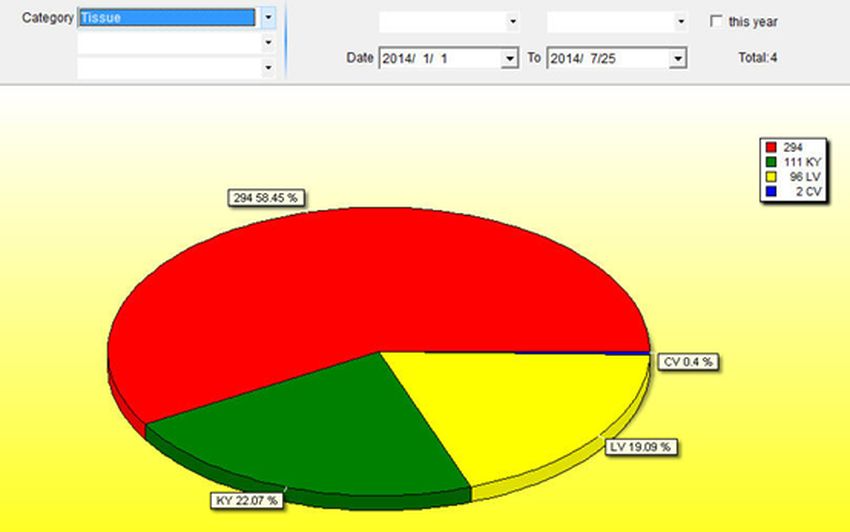Screen dimensions: 850x532
Task: Click the '2 CV' legend entry text
Action: (809, 191)
